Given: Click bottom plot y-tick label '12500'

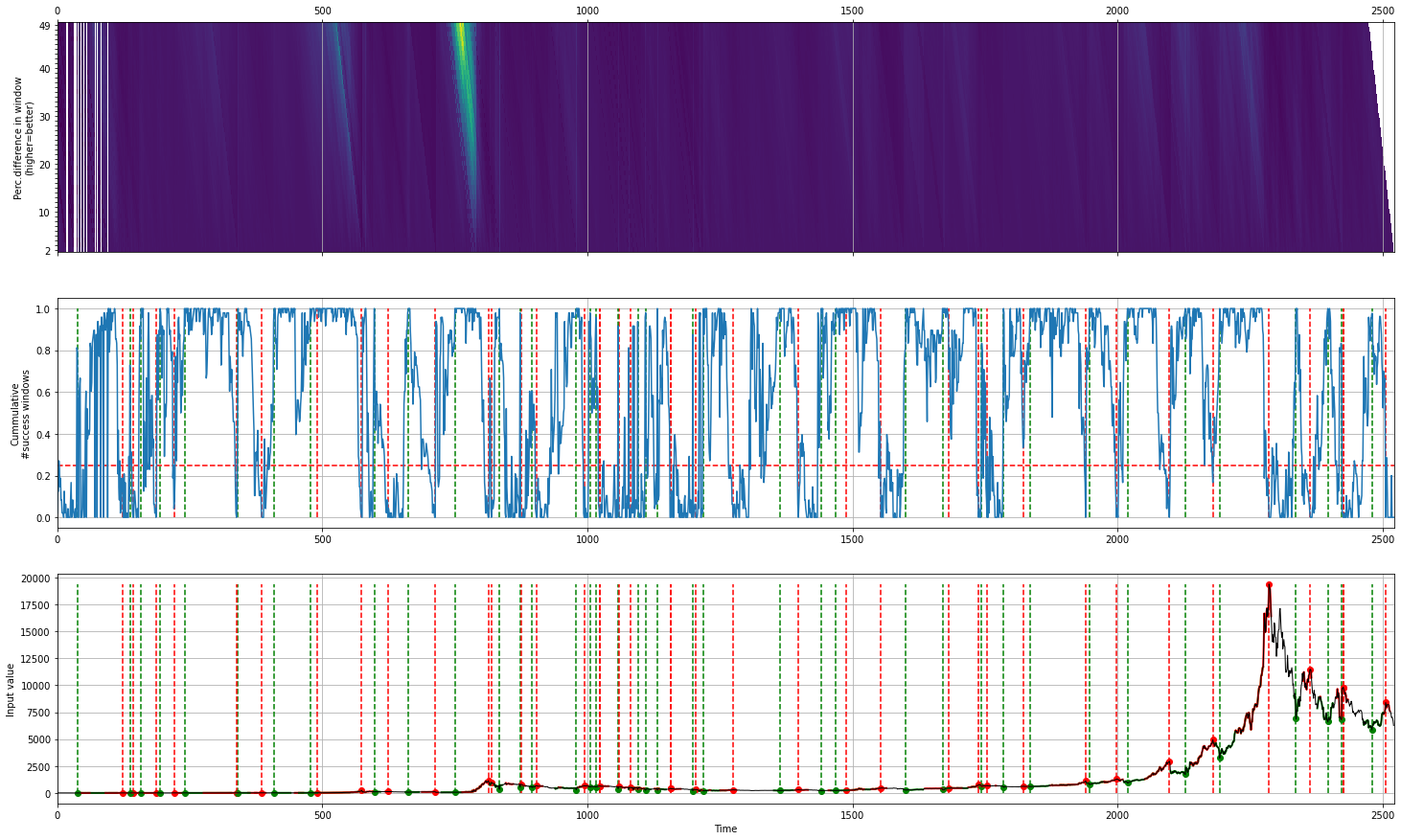Looking at the screenshot, I should pos(35,659).
